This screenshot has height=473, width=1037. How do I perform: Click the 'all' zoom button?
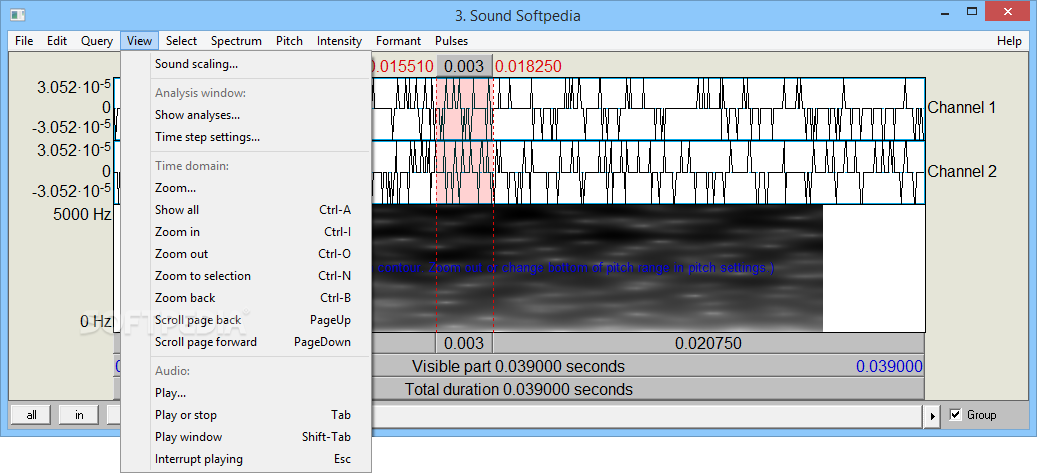[31, 415]
